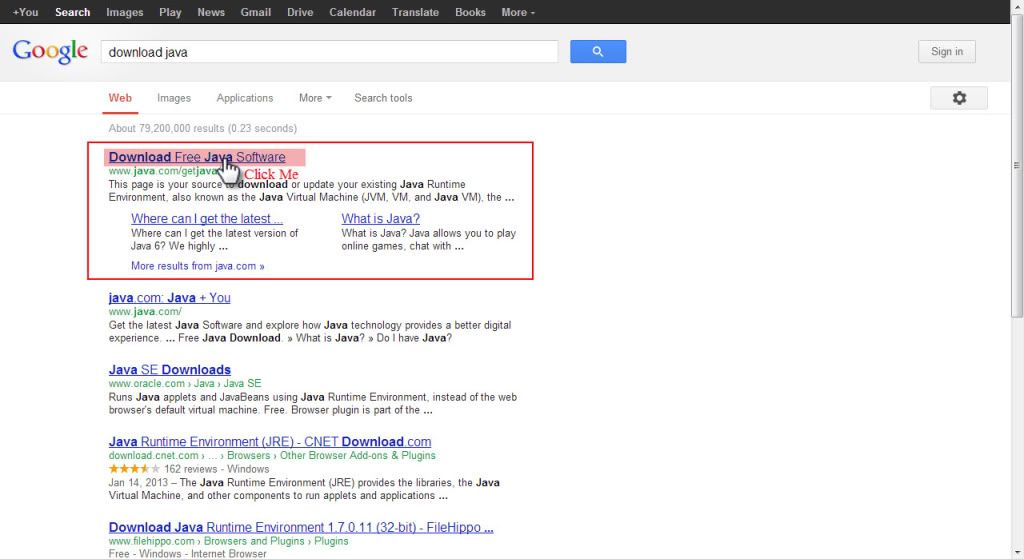This screenshot has height=559, width=1024.
Task: Expand the More filter under search box
Action: (315, 98)
